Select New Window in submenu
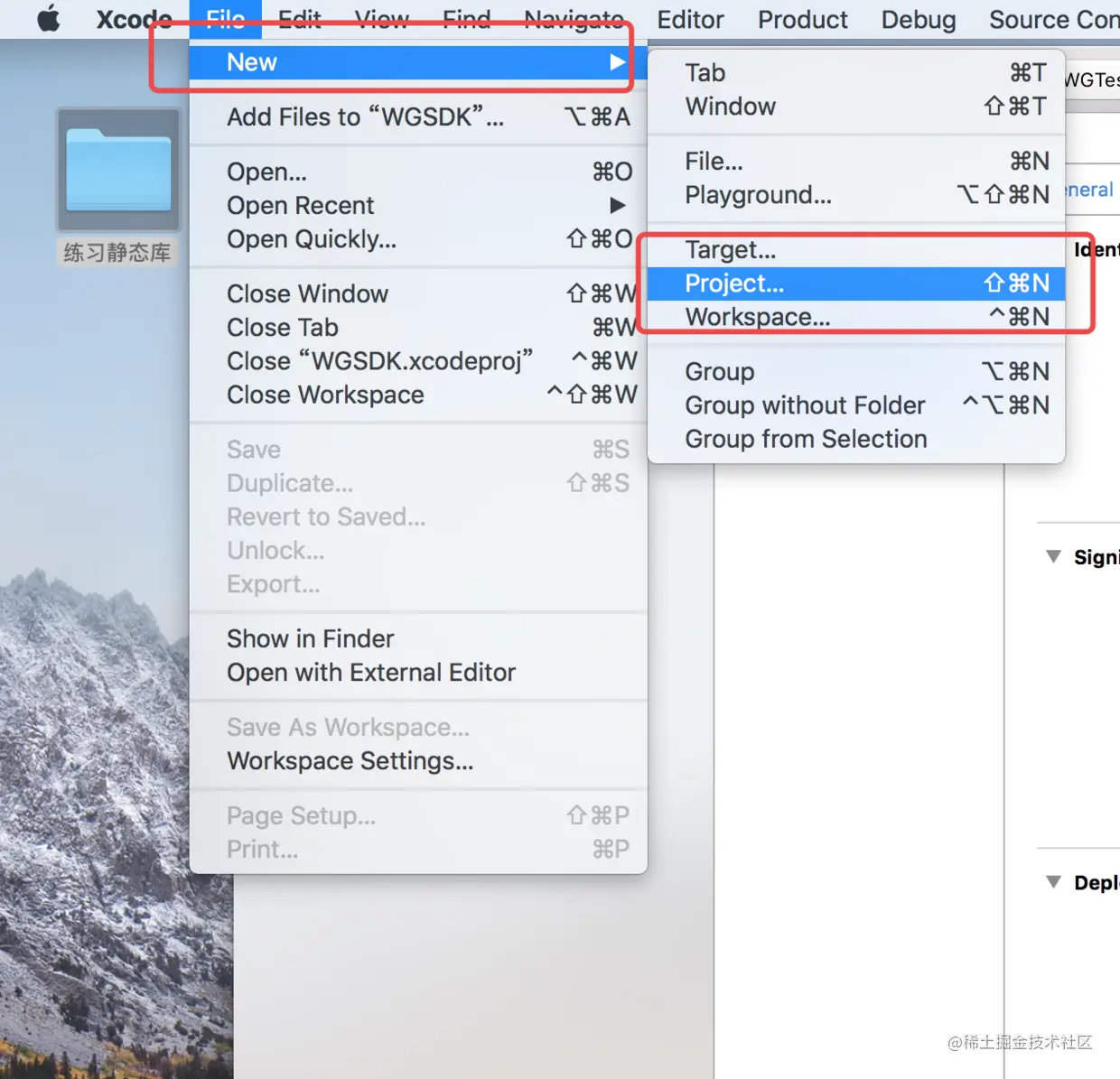The image size is (1120, 1079). click(x=856, y=106)
